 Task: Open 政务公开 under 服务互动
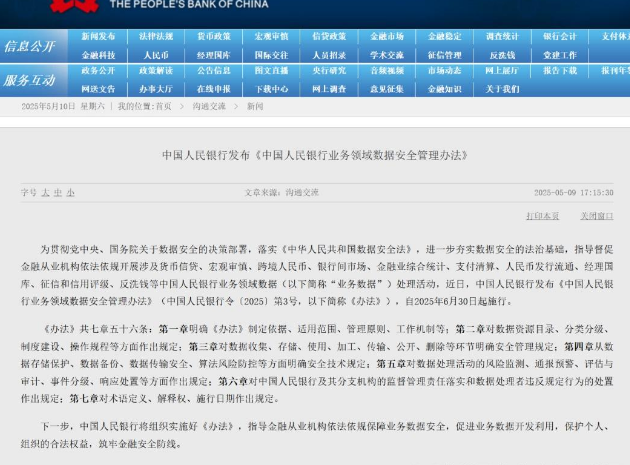[98, 71]
